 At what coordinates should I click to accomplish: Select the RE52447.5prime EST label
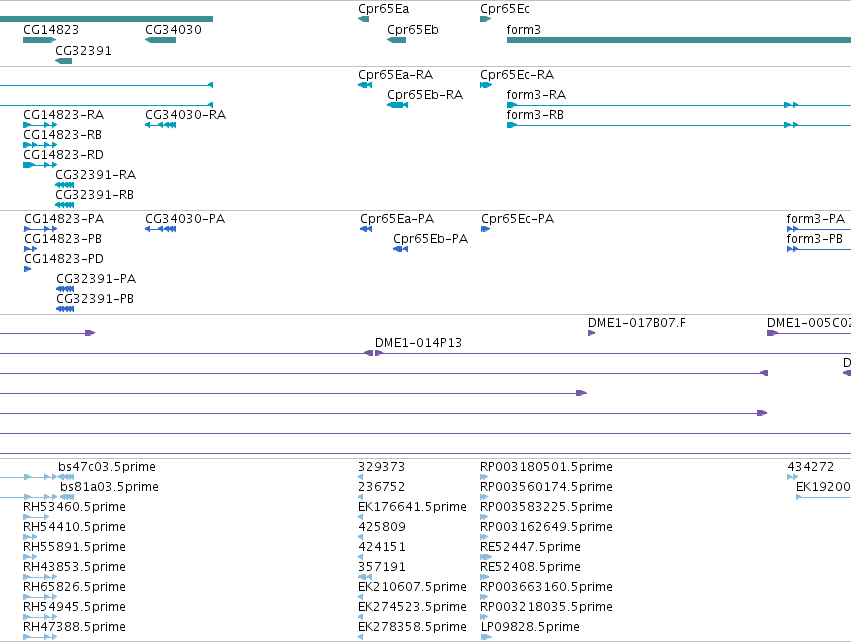pos(530,547)
